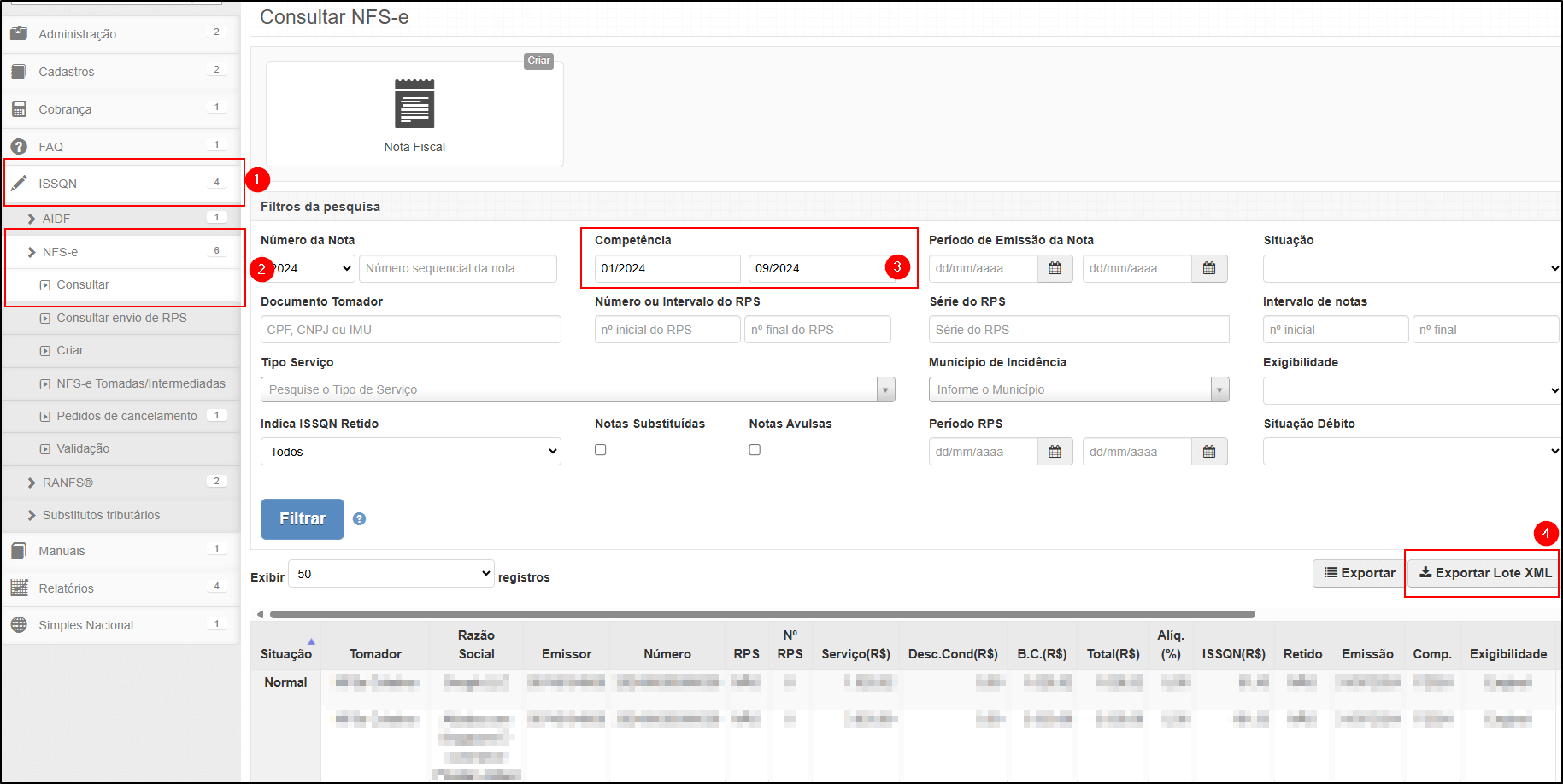Viewport: 1563px width, 784px height.
Task: Open the Tipo Serviço search dropdown
Action: tap(578, 389)
